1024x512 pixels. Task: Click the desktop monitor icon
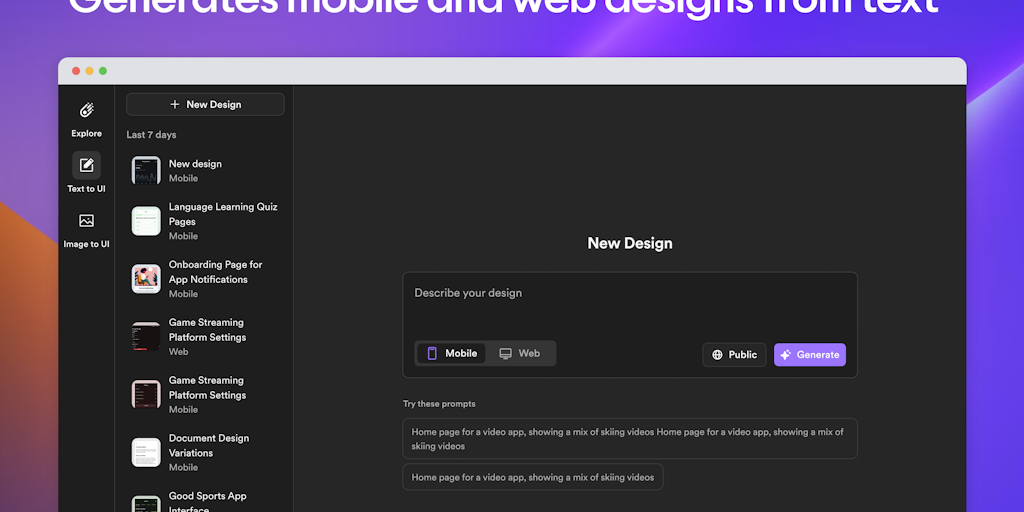pyautogui.click(x=505, y=353)
